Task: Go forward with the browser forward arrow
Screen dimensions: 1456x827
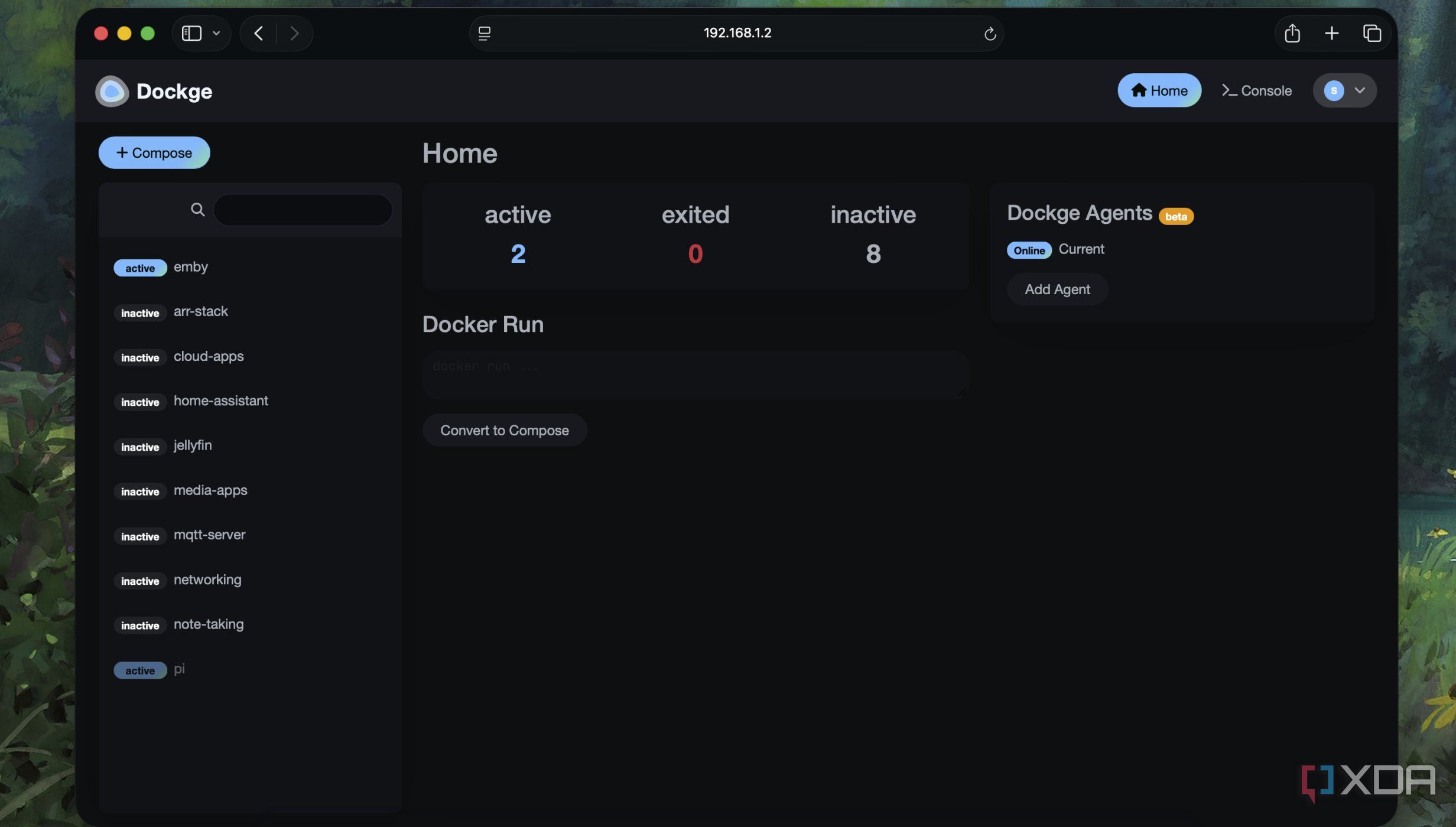Action: pos(294,33)
